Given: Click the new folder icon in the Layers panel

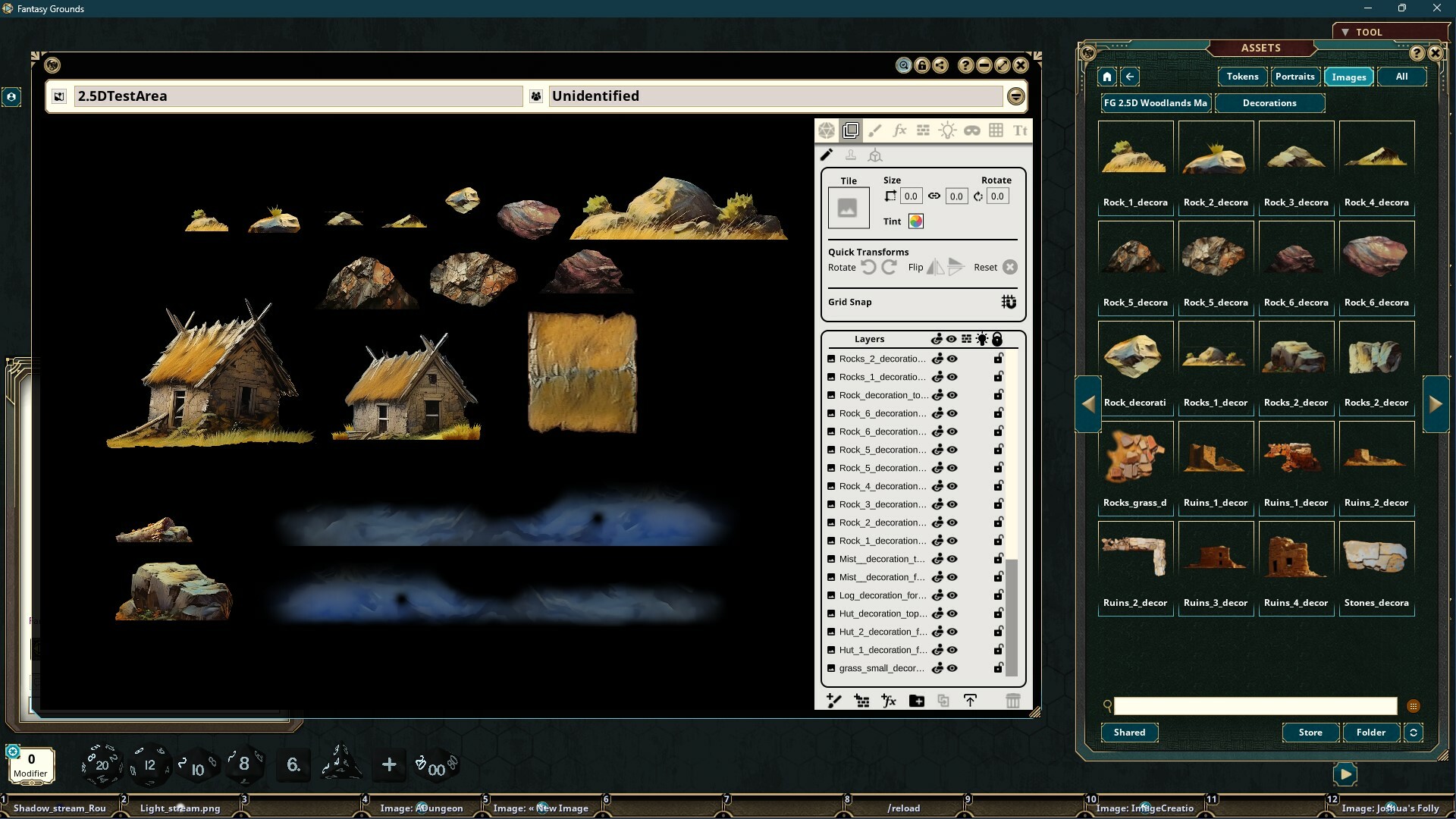Looking at the screenshot, I should point(915,700).
